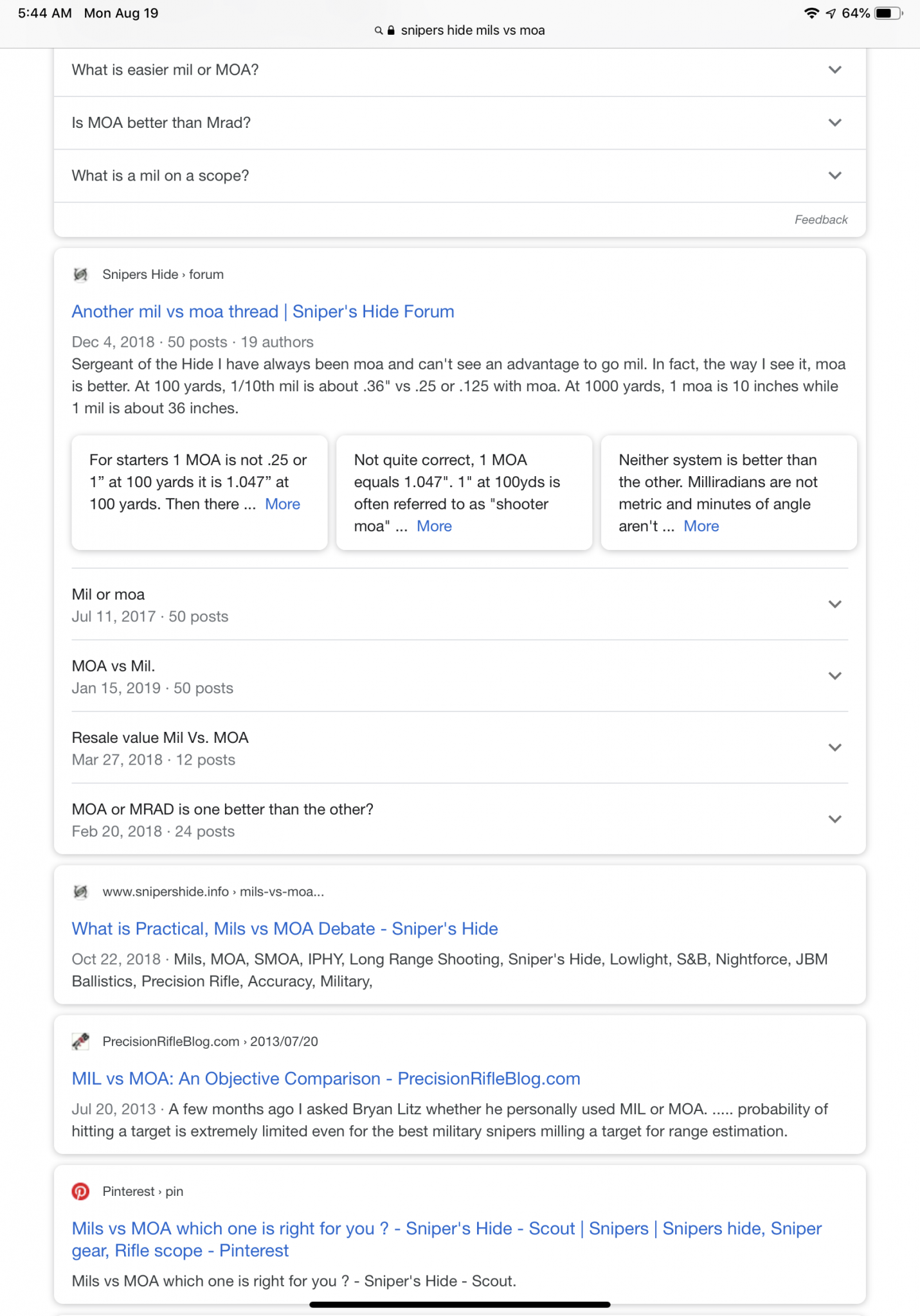Open 'MIL vs MOA: An Objective Comparison' link

coord(326,1079)
